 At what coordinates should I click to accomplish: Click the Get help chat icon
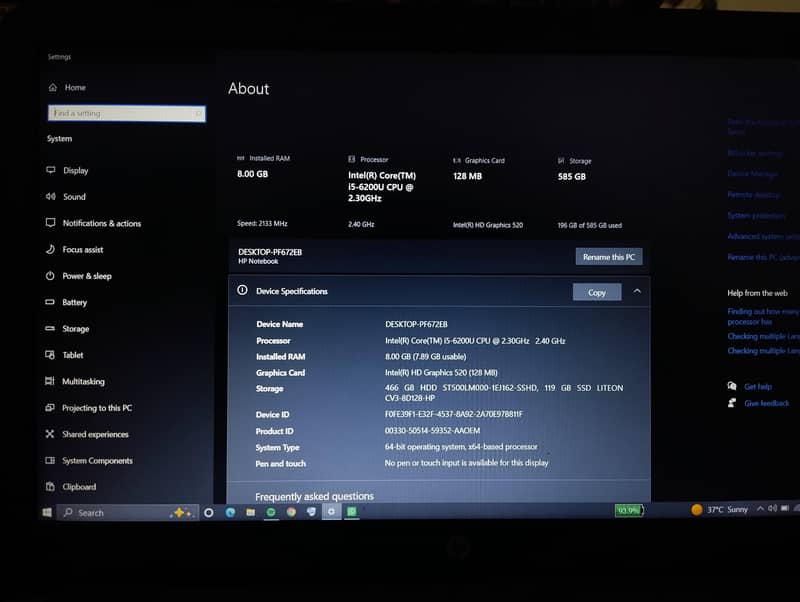(732, 386)
